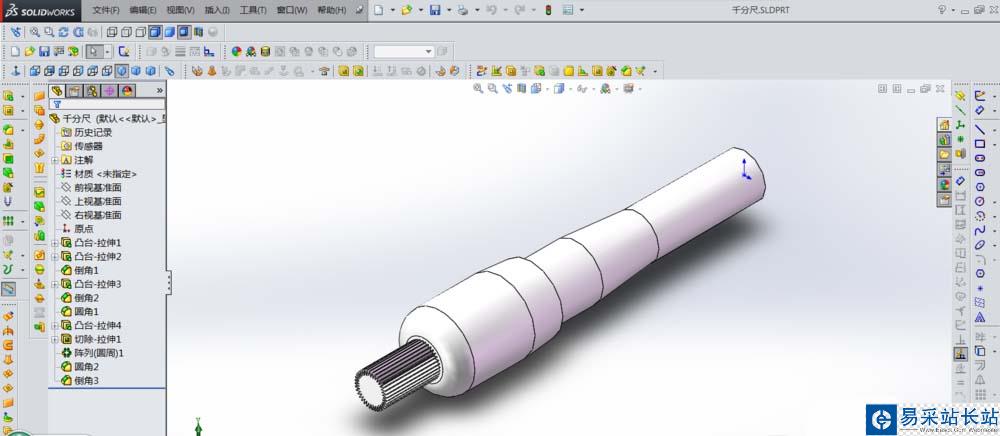Click the filter funnel icon in feature tree
The image size is (1000, 436).
pos(57,104)
